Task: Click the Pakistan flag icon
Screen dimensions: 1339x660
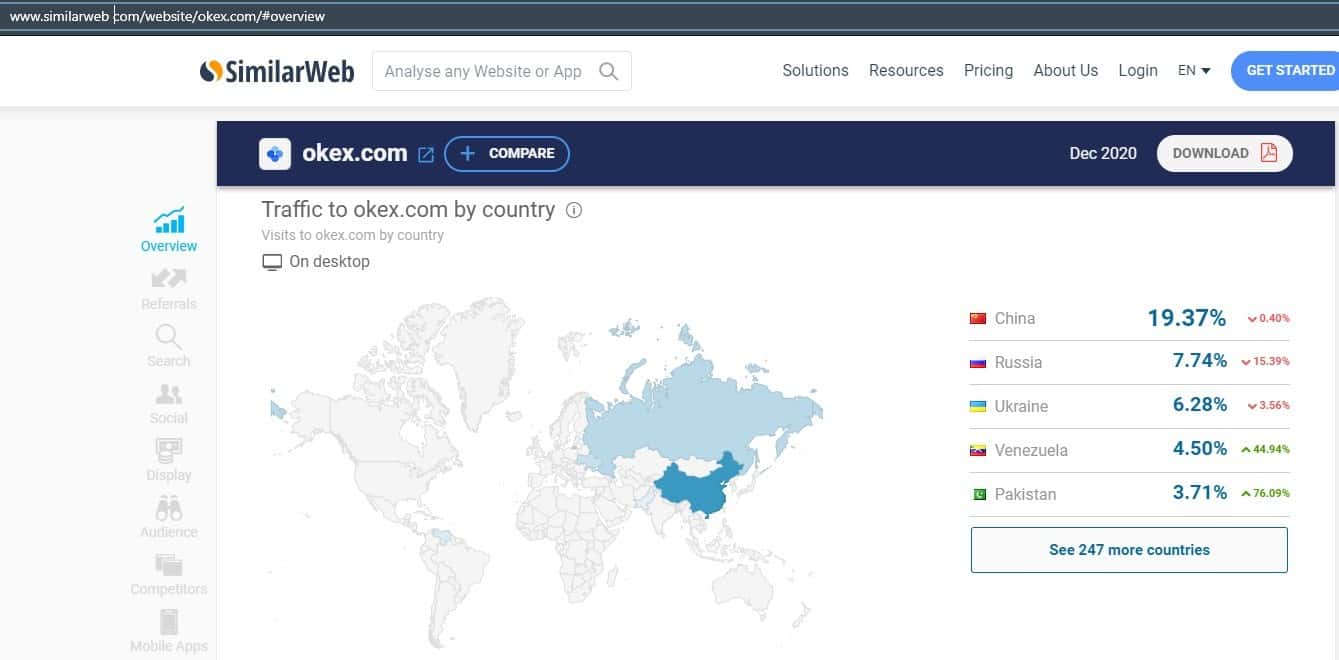Action: [978, 494]
